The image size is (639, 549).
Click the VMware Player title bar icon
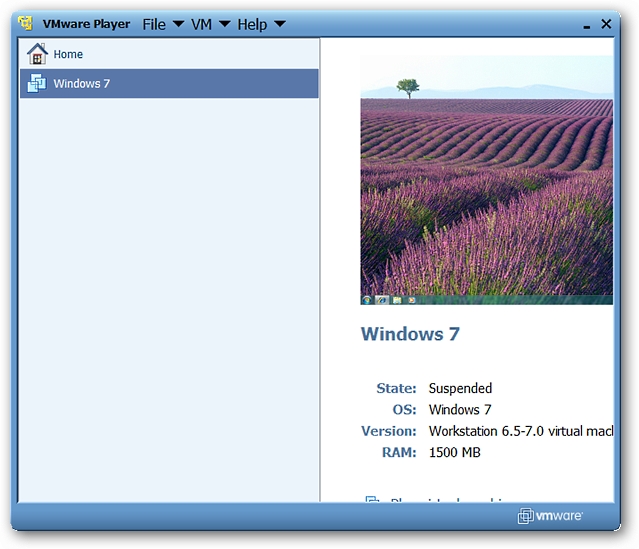25,23
